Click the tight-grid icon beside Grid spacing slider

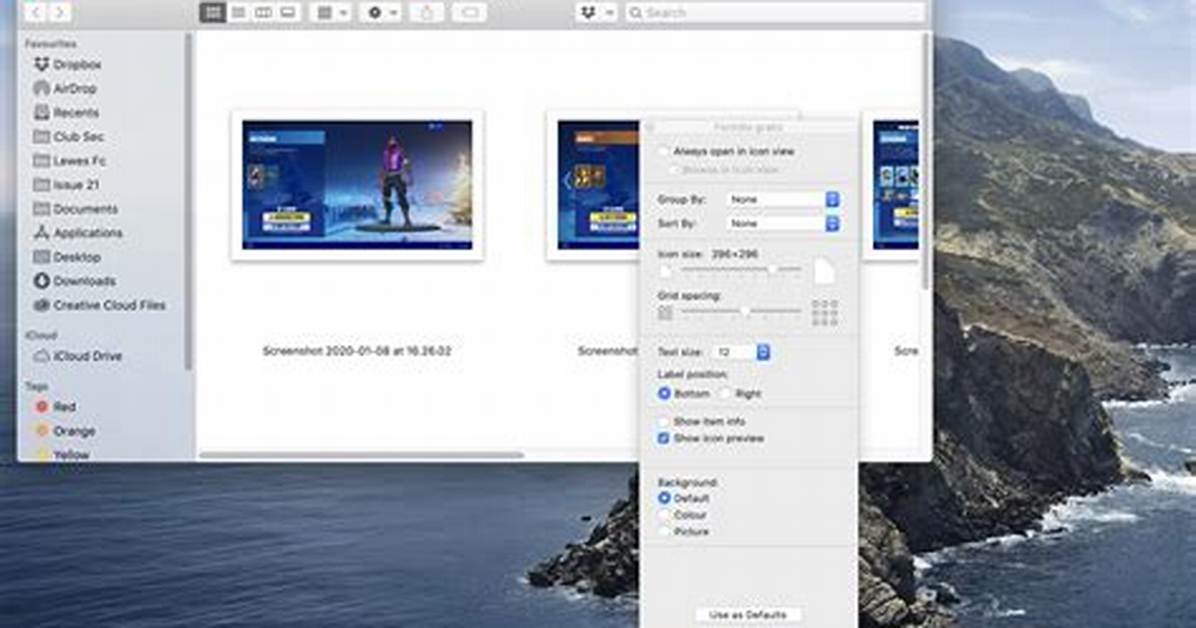click(x=666, y=313)
